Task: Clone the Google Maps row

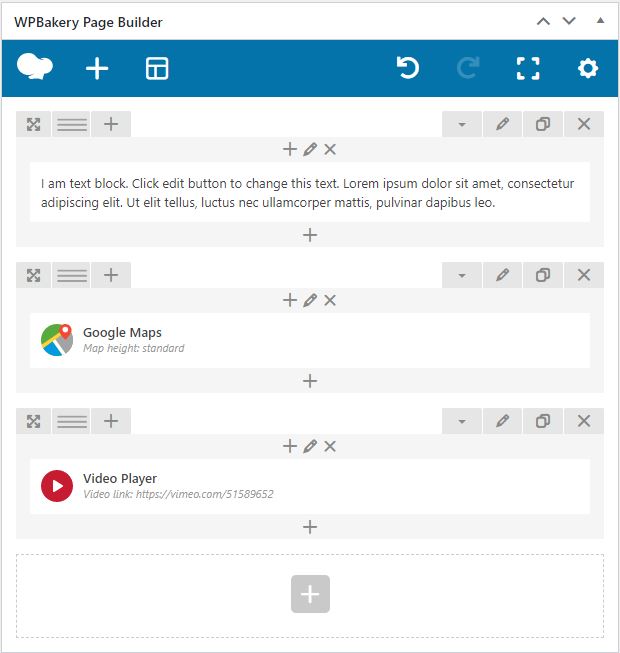Action: (x=543, y=275)
